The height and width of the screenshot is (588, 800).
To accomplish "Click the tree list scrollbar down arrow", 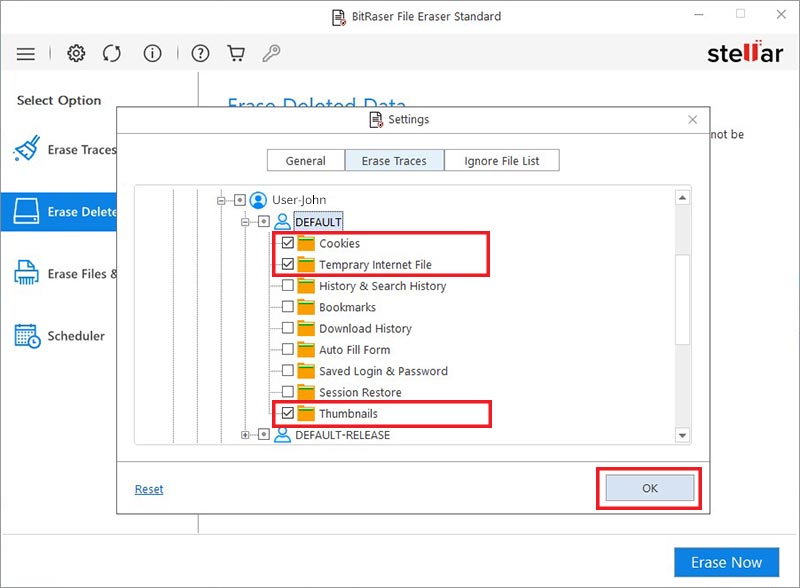I will point(683,435).
